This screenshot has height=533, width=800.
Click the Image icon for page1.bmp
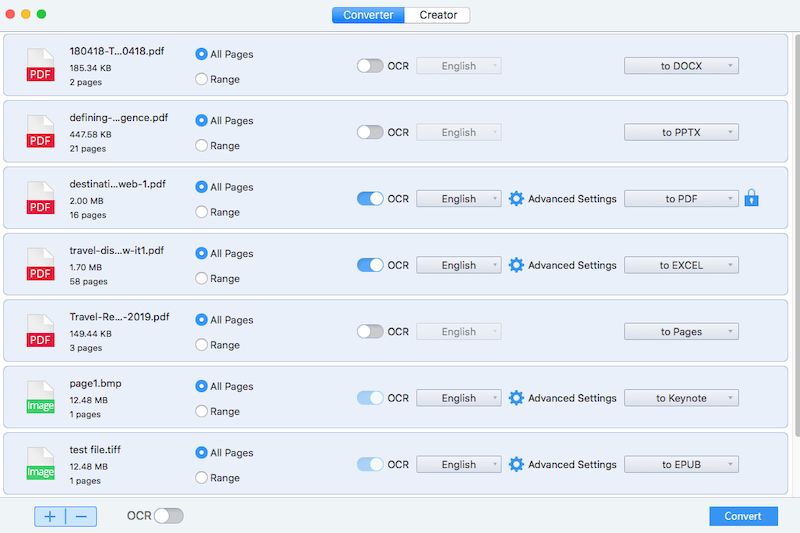pos(40,398)
